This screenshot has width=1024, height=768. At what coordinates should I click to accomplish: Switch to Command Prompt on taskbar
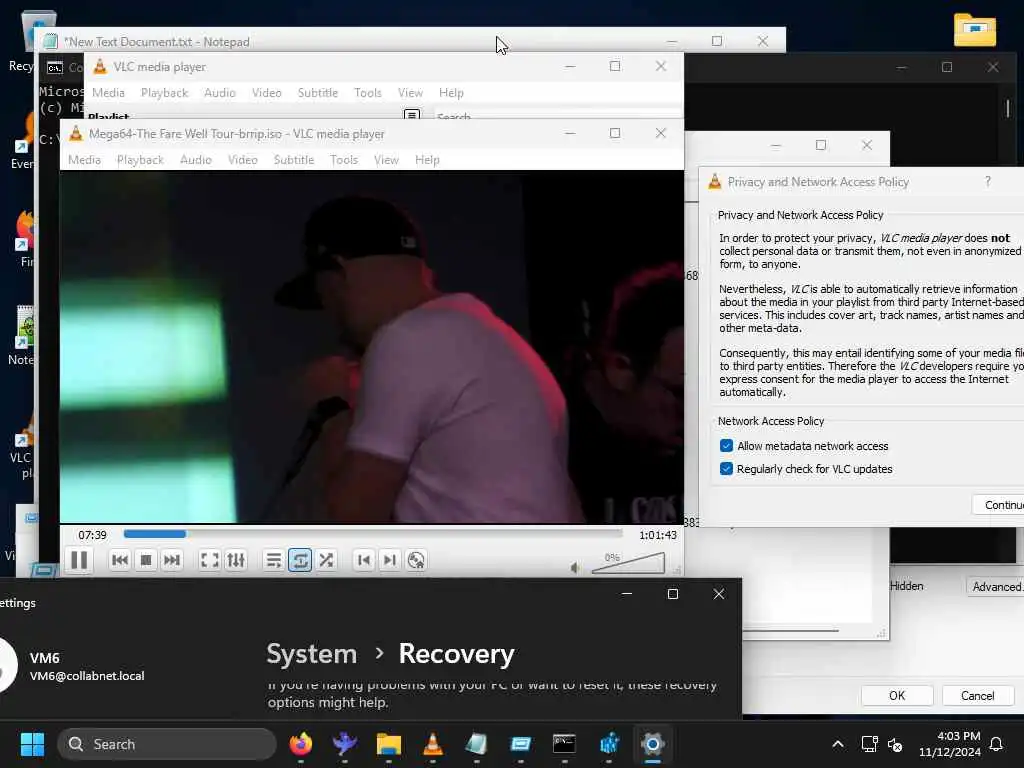point(564,744)
